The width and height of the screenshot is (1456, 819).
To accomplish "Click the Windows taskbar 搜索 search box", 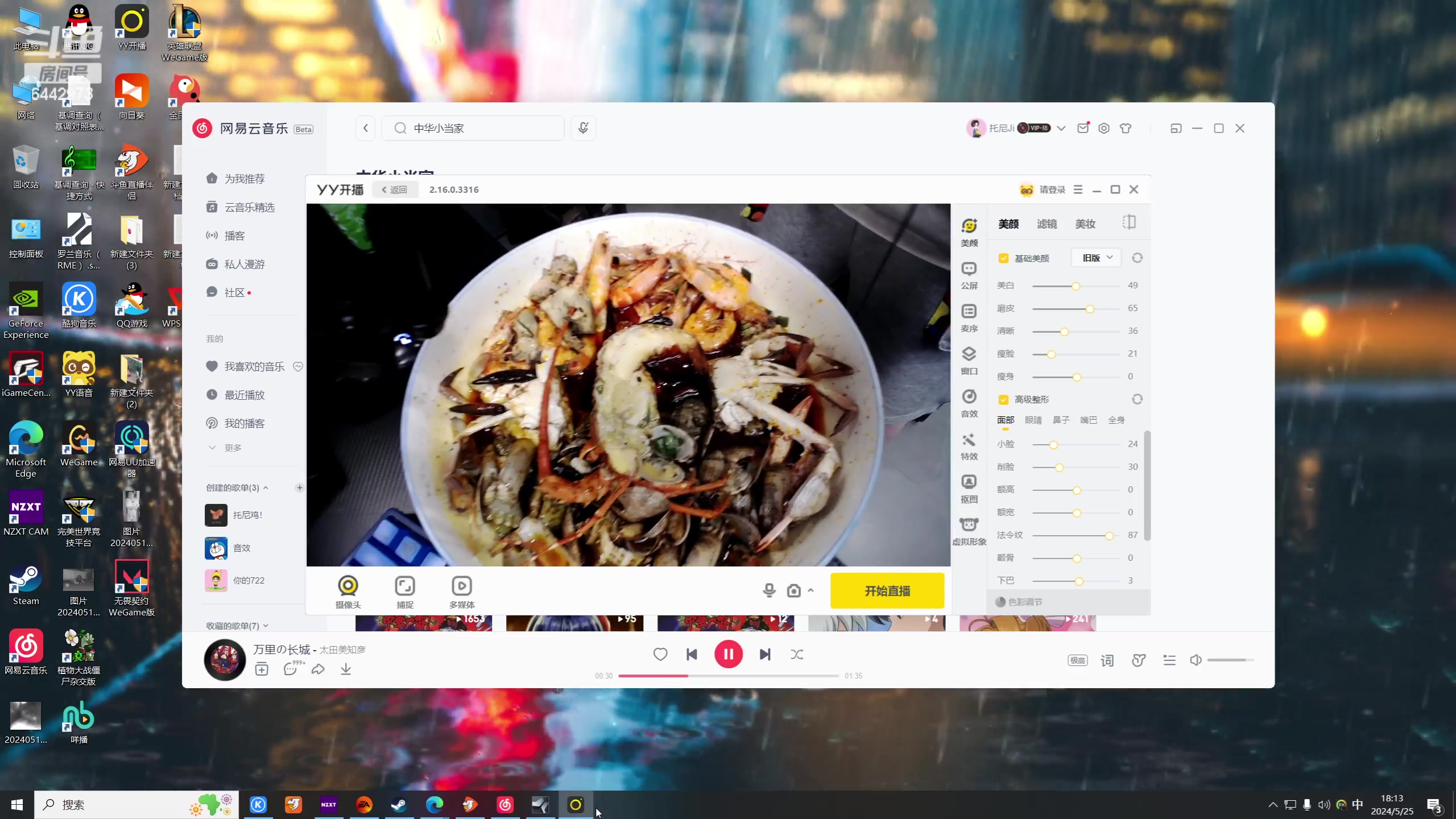I will click(x=136, y=805).
